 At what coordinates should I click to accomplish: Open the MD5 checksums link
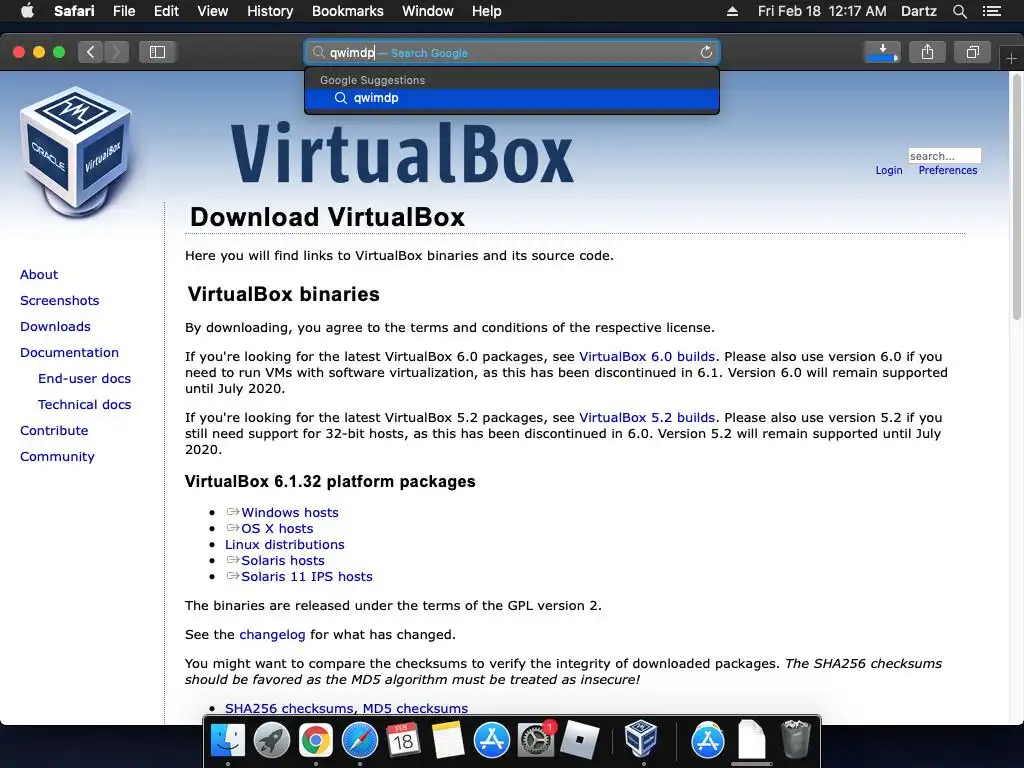(415, 709)
